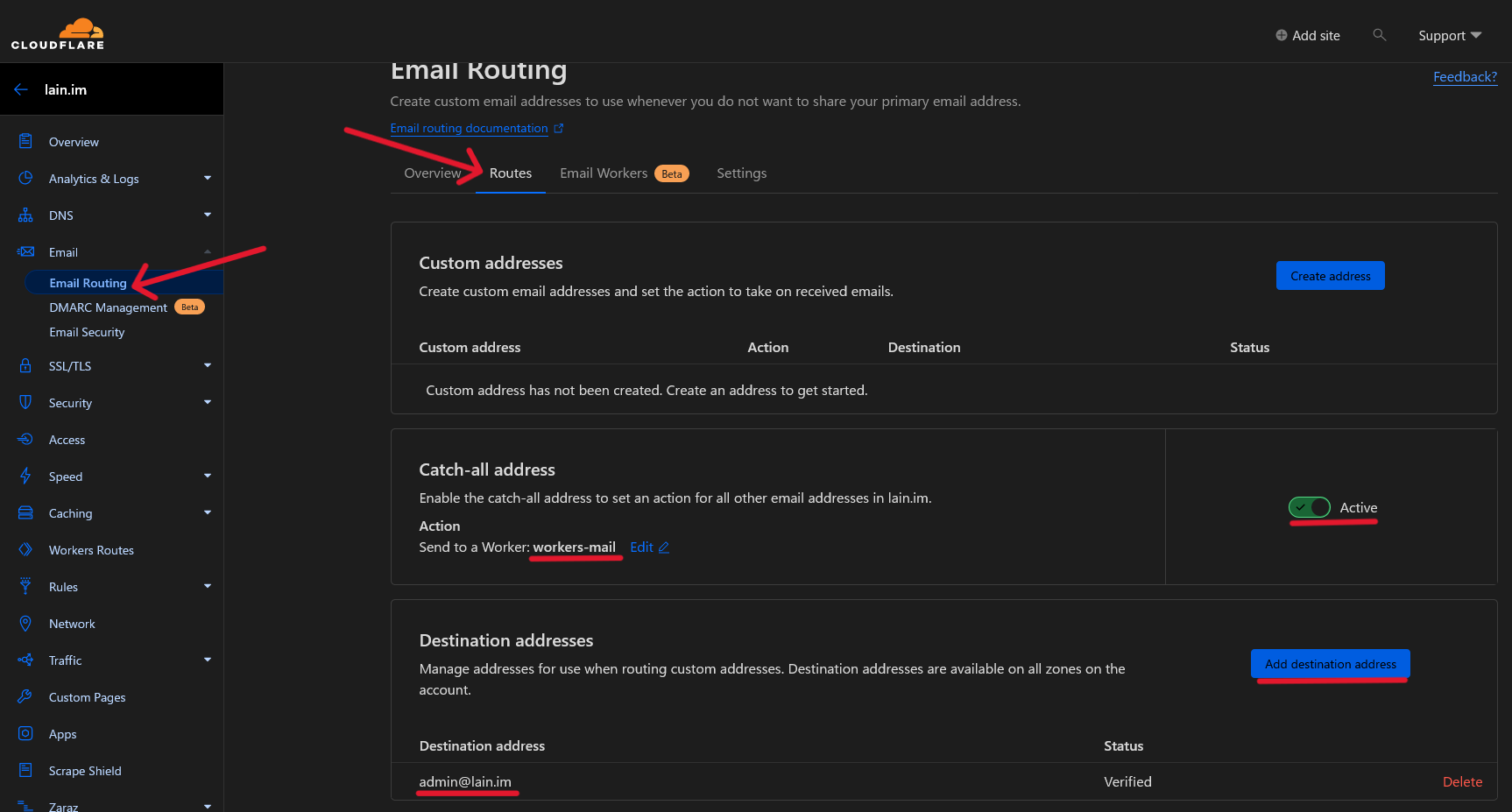
Task: Click the Security shield icon
Action: [25, 402]
